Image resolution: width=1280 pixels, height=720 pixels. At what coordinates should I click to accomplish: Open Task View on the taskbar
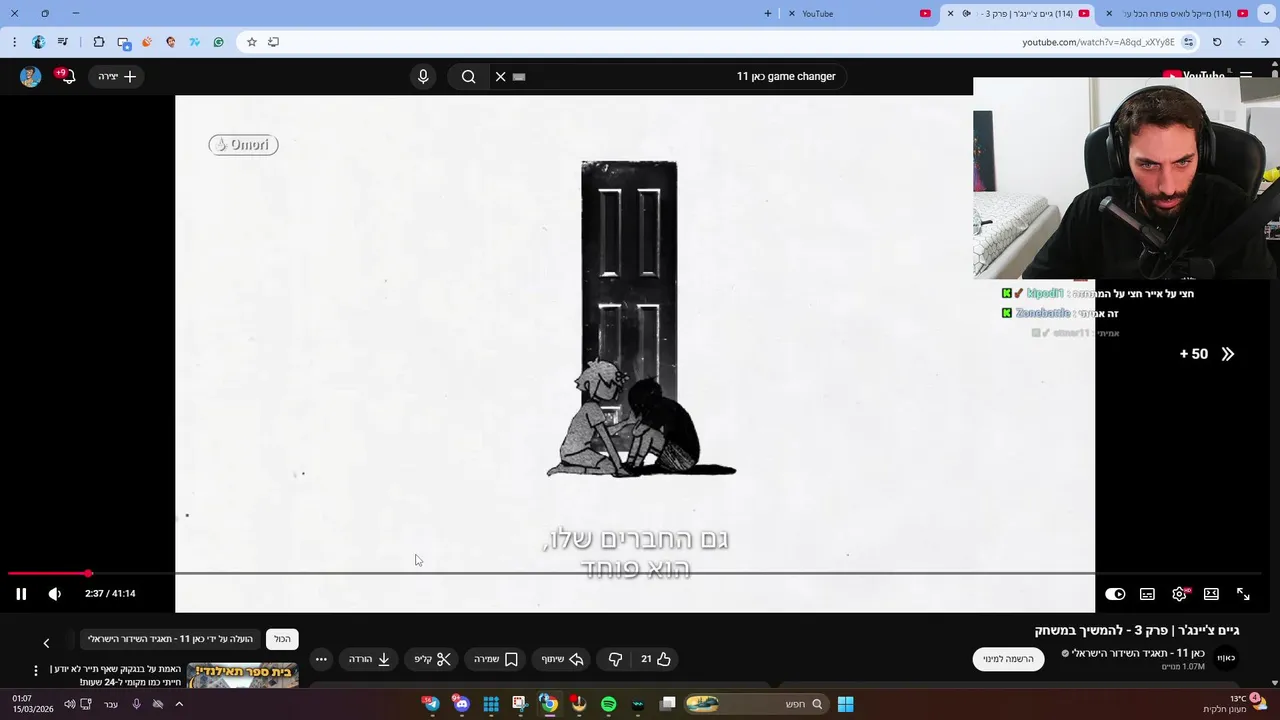[668, 704]
